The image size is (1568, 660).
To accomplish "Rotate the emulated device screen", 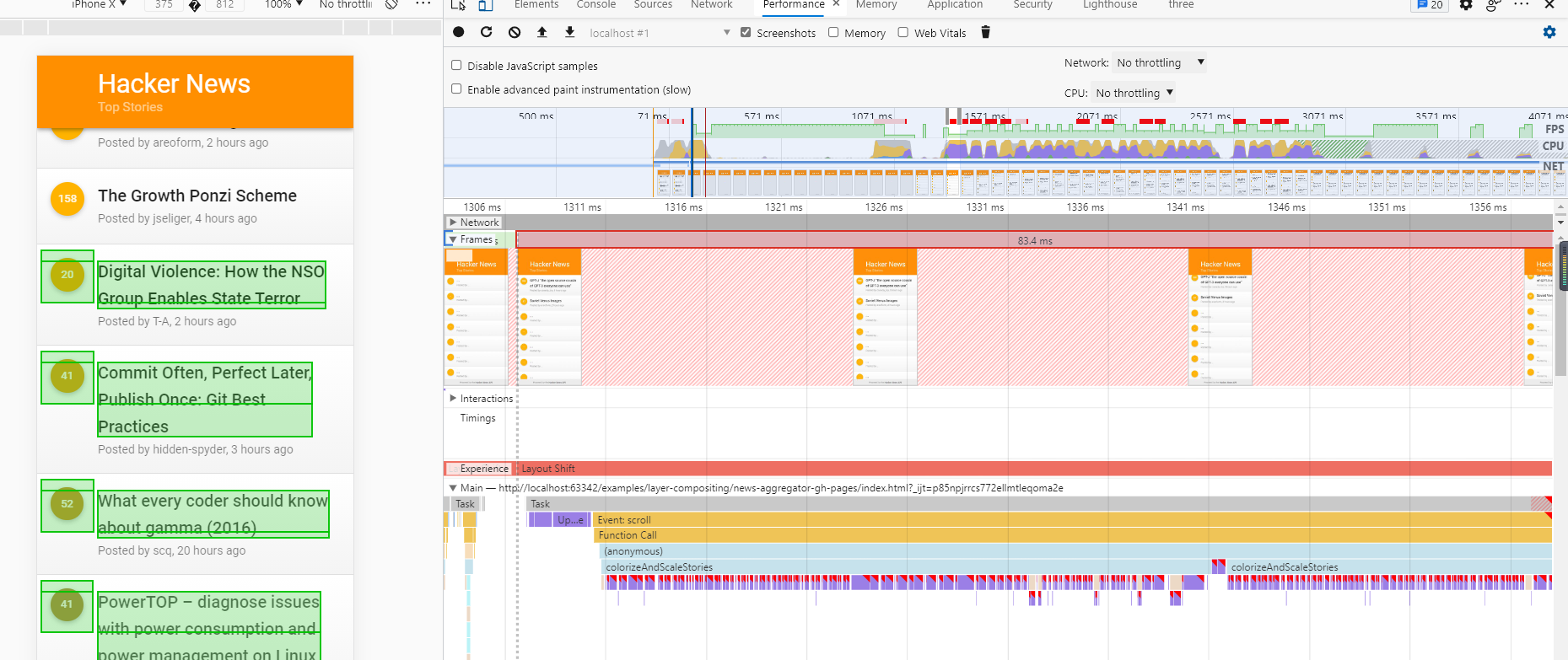I will (x=391, y=5).
